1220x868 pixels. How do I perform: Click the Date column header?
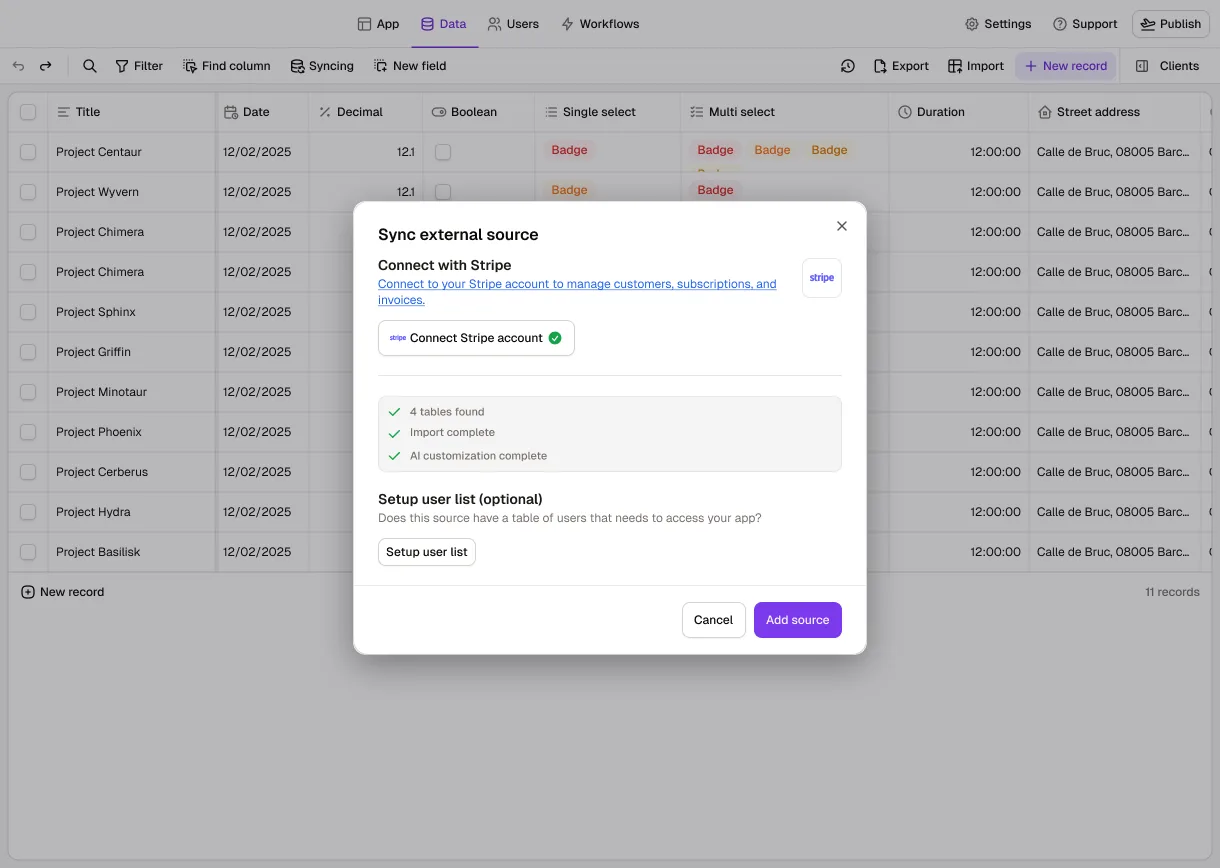(x=262, y=112)
